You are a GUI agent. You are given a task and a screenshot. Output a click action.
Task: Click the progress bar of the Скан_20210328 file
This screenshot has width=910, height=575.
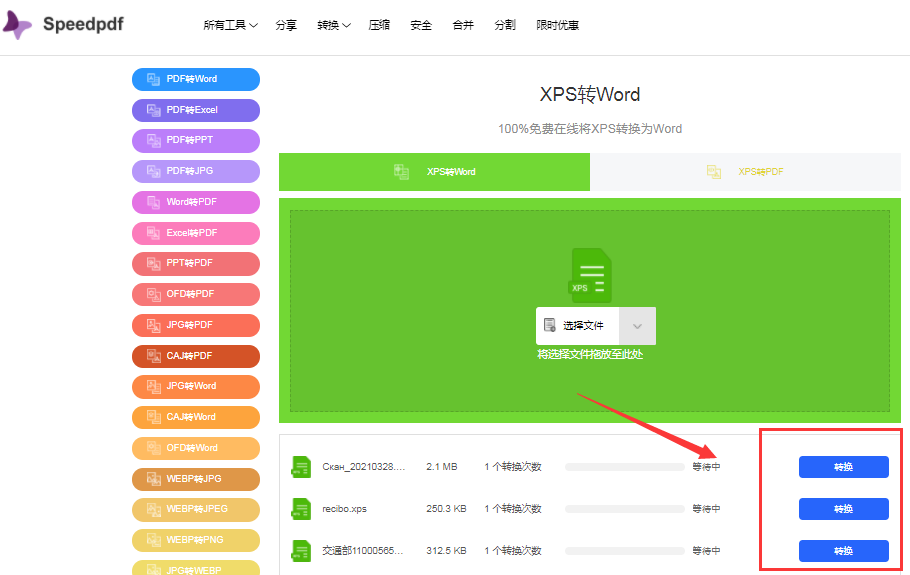(x=625, y=467)
